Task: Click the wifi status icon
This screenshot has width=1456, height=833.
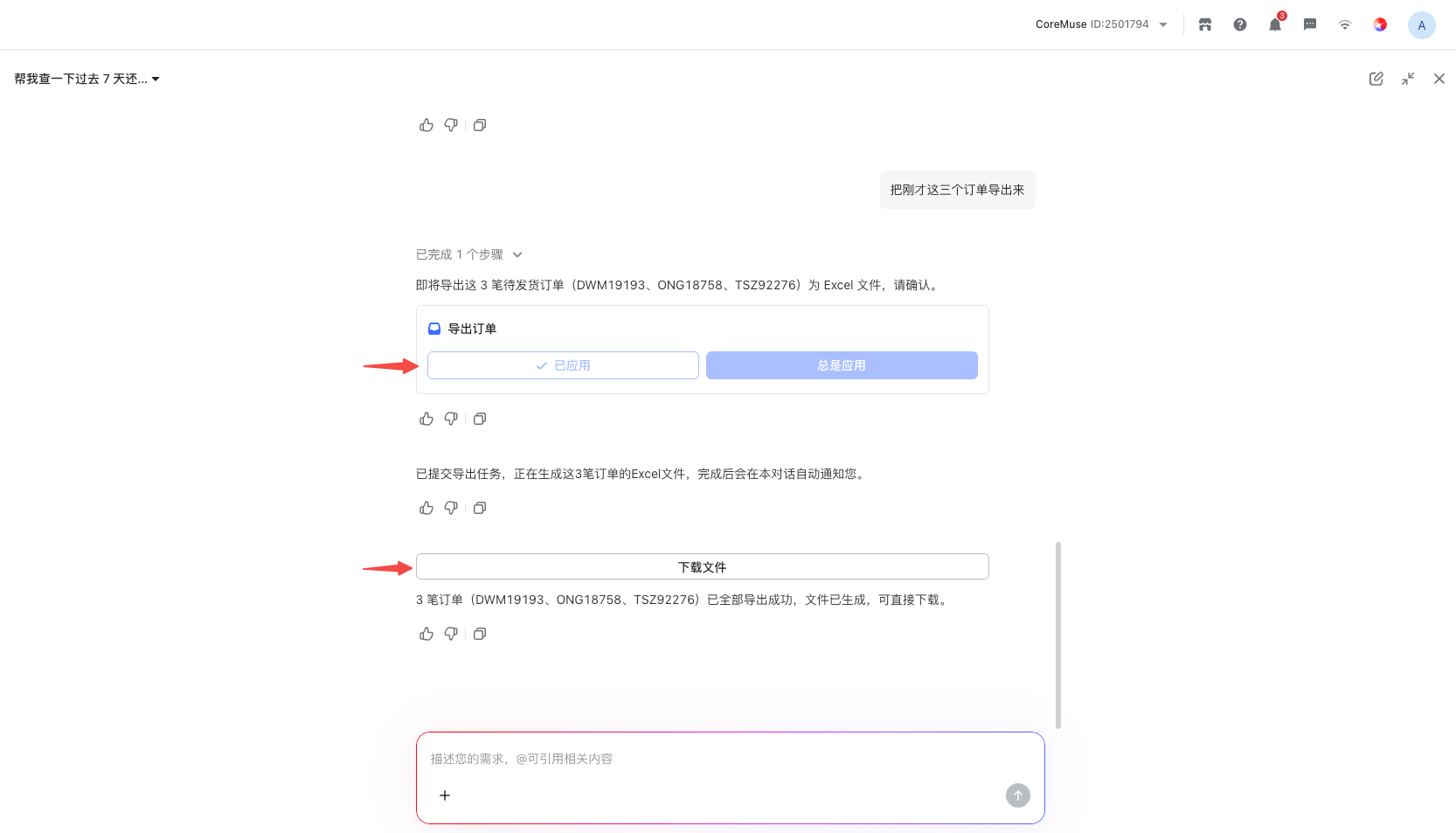Action: pyautogui.click(x=1345, y=24)
